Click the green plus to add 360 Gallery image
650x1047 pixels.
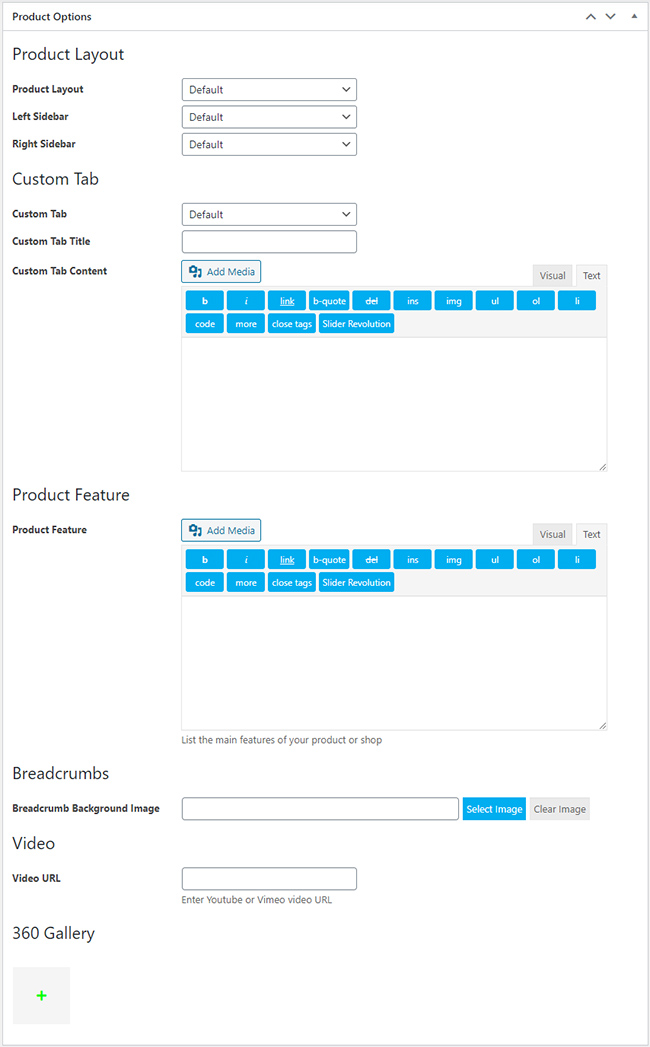41,996
